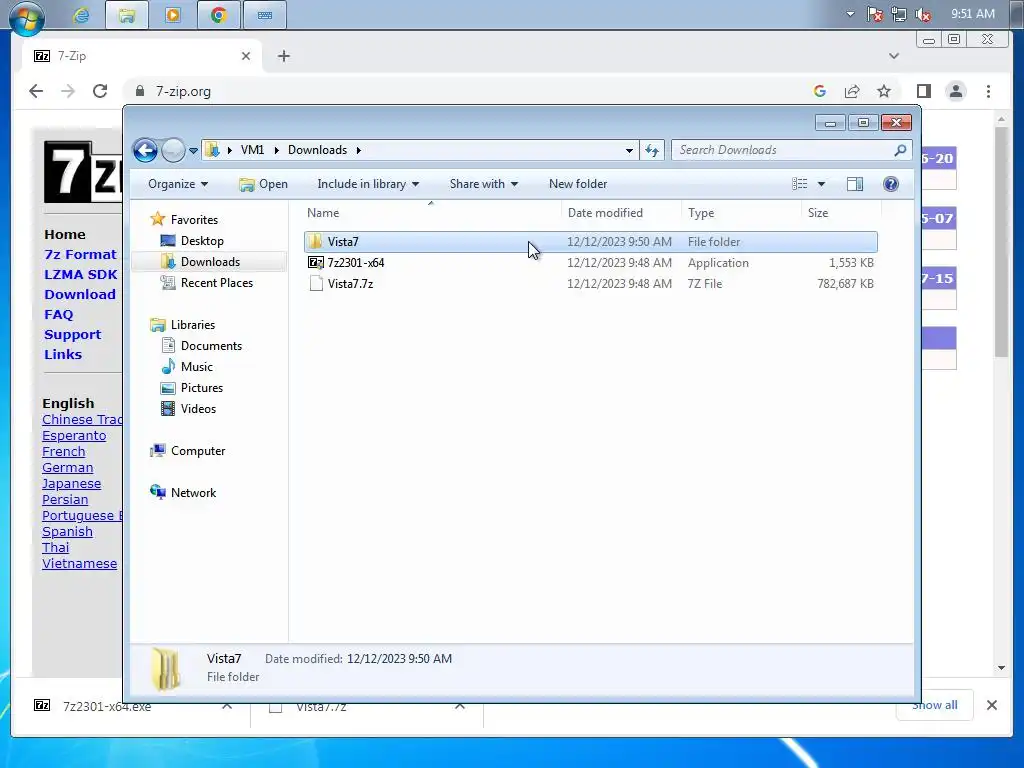Select Computer in navigation pane
The image size is (1024, 768).
point(198,451)
